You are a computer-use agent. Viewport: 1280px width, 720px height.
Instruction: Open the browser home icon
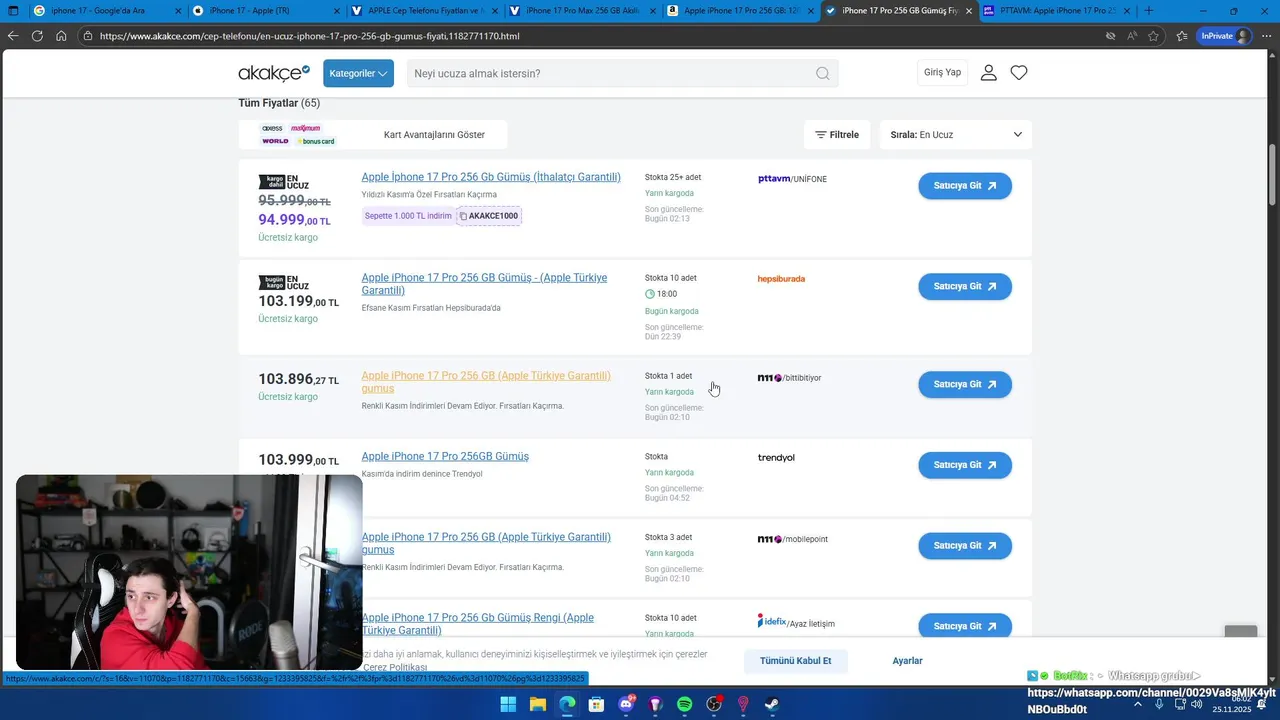pos(61,36)
